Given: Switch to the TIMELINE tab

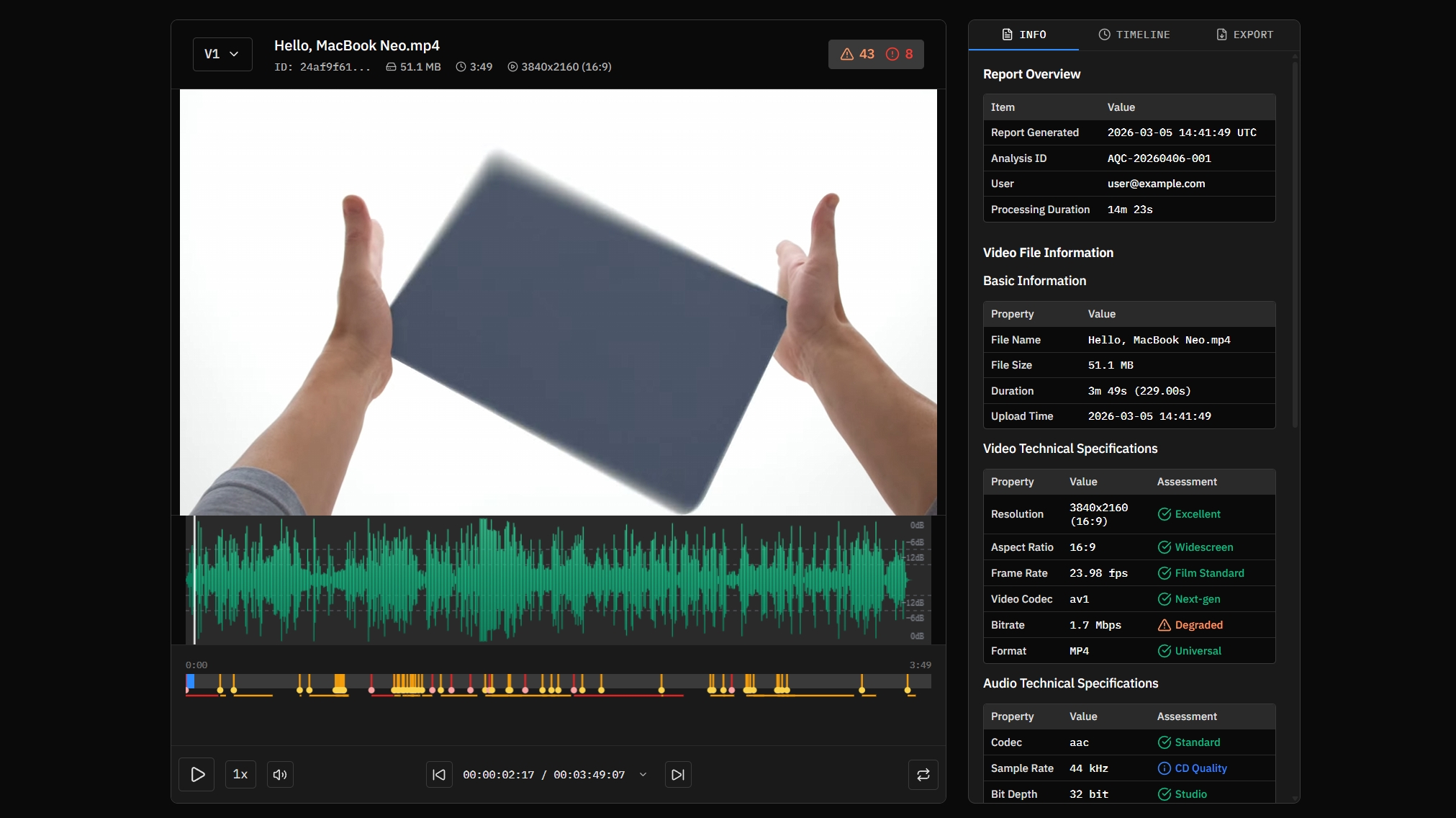Looking at the screenshot, I should click(x=1134, y=35).
